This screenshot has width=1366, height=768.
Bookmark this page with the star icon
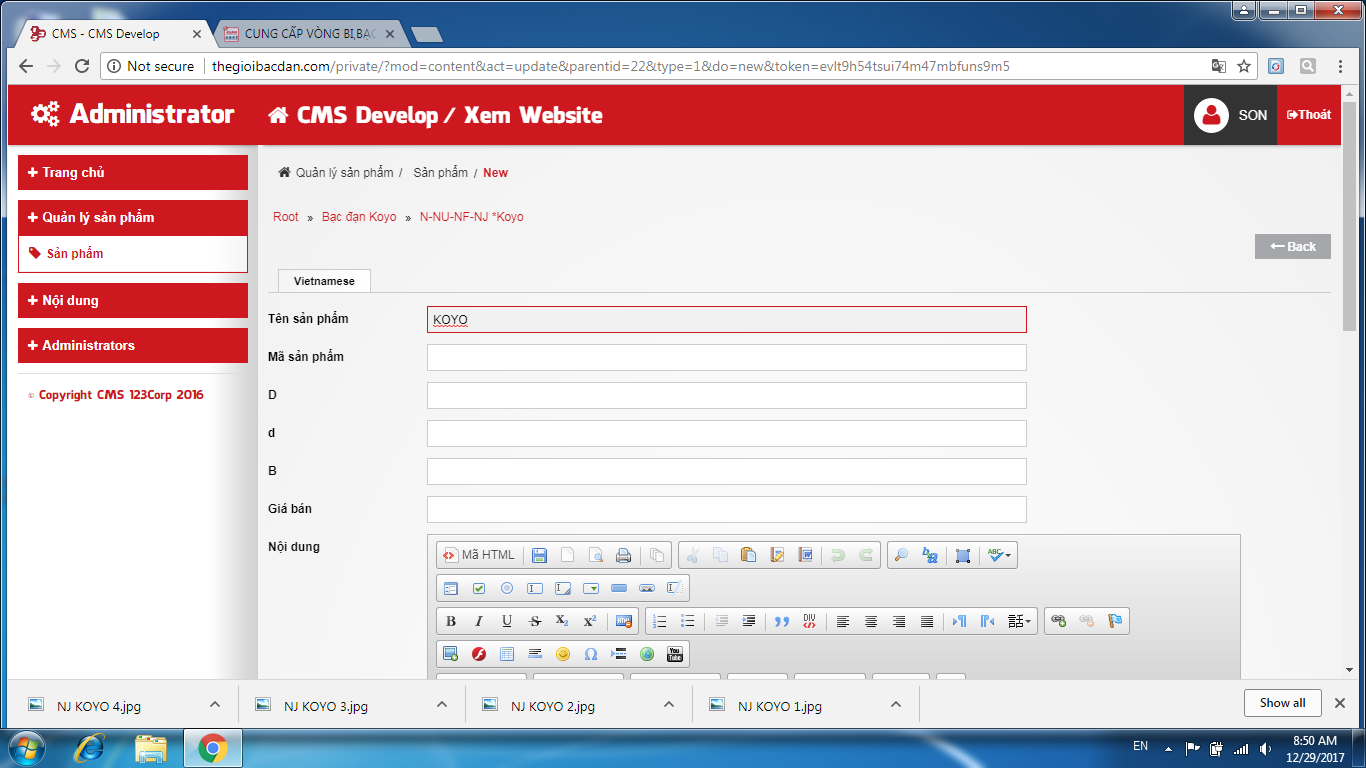1244,66
